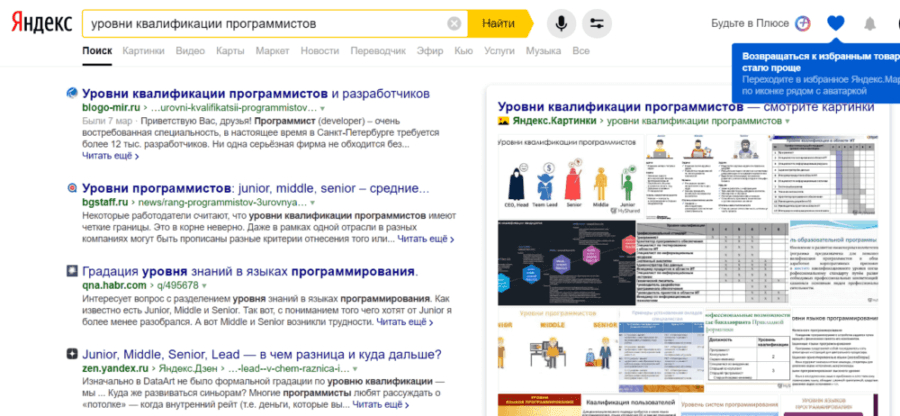
Task: Click bgstaff.ru favicon
Action: [x=72, y=188]
